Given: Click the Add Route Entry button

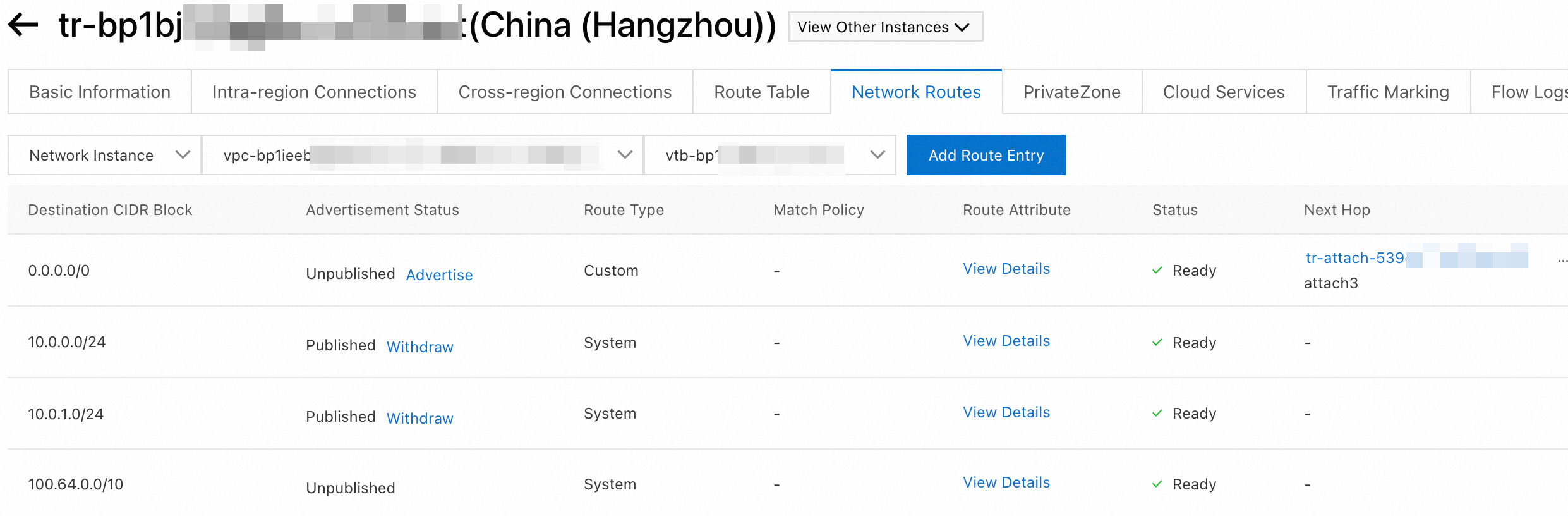Looking at the screenshot, I should point(986,155).
